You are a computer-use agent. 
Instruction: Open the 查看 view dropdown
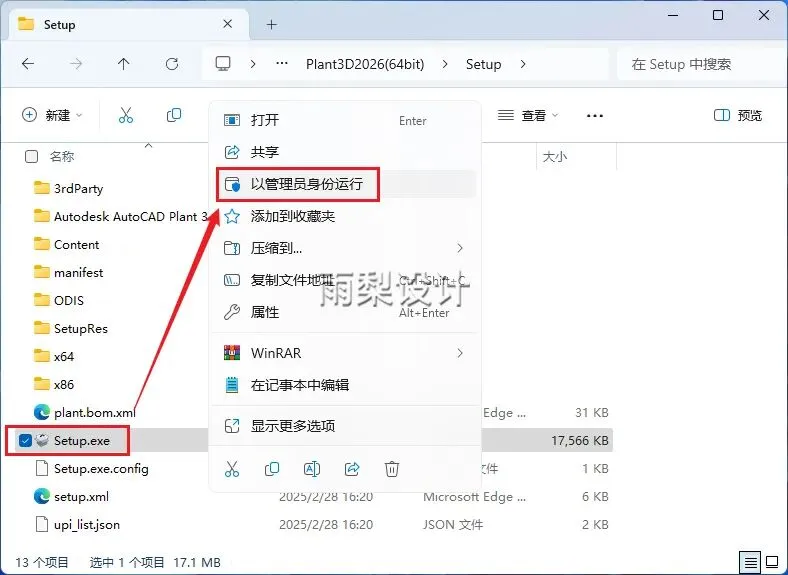(528, 116)
